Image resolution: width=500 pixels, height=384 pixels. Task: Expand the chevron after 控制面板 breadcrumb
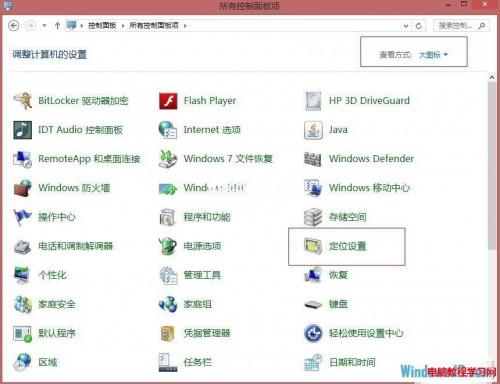coord(123,26)
